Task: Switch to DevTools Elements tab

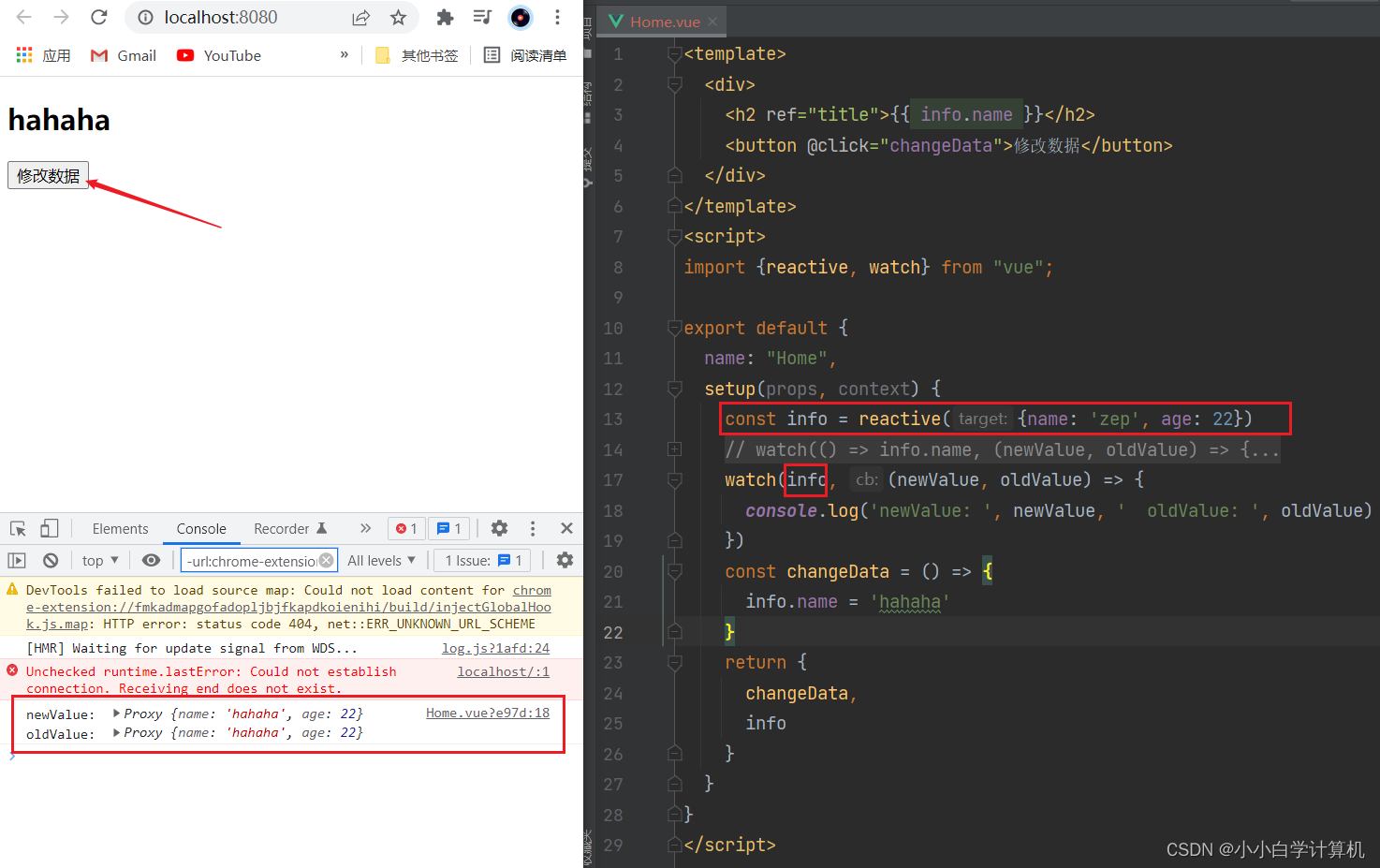Action: coord(120,529)
